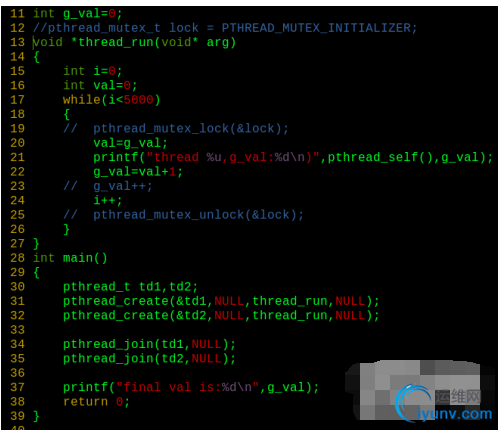498x430 pixels.
Task: Click the pthread_create(&td1,...) call
Action: 221,301
